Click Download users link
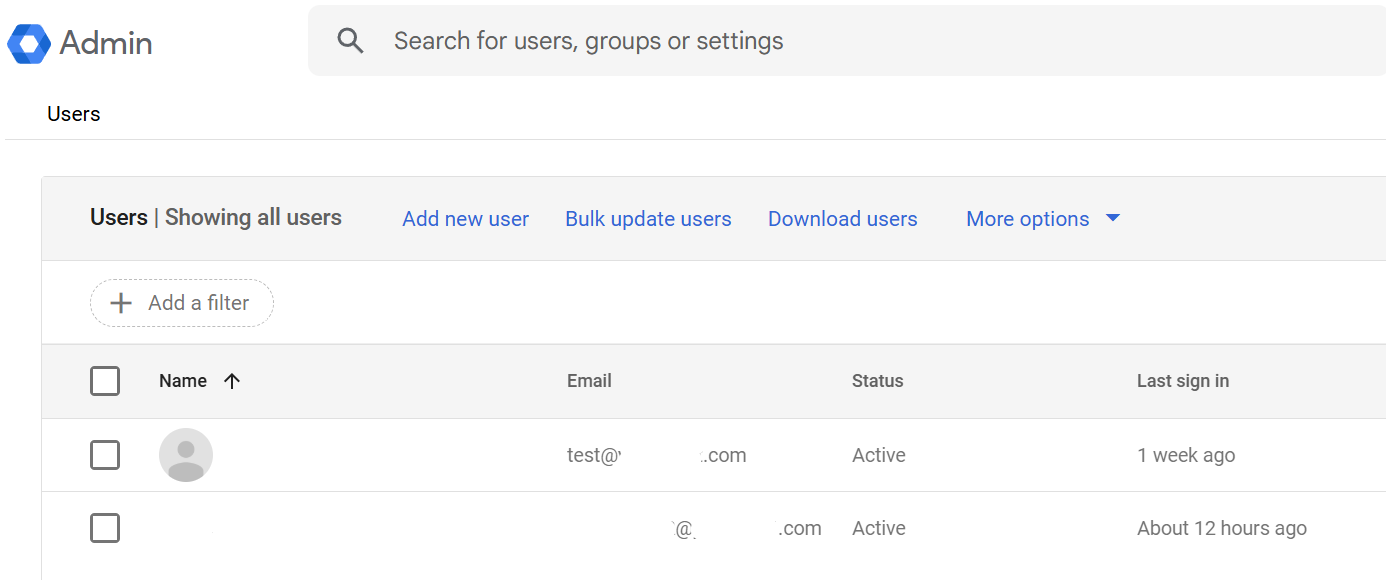Screen dimensions: 1386x580 pos(842,219)
